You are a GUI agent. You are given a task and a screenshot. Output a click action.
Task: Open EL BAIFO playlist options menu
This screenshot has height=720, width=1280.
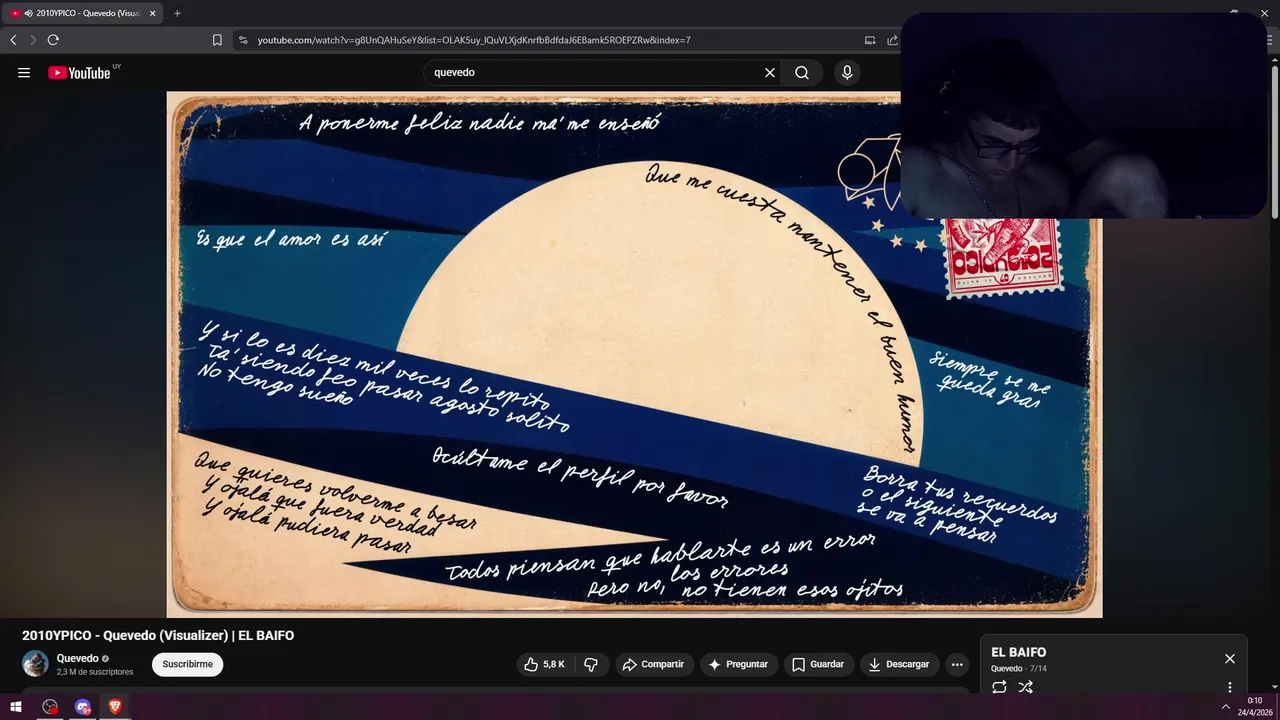click(1230, 687)
